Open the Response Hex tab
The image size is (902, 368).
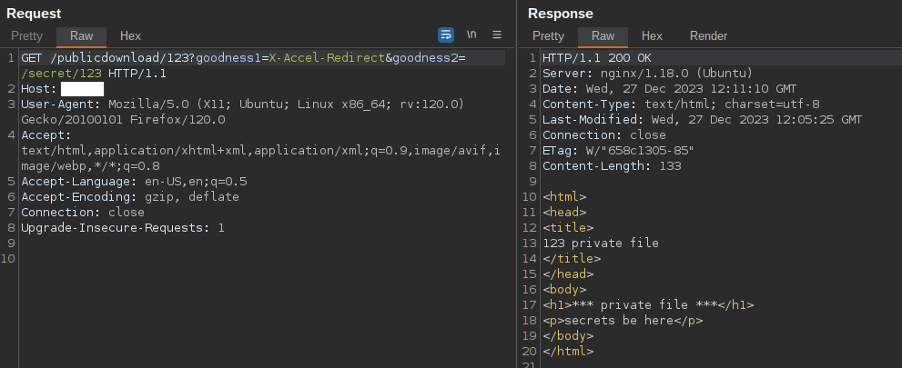pos(652,36)
